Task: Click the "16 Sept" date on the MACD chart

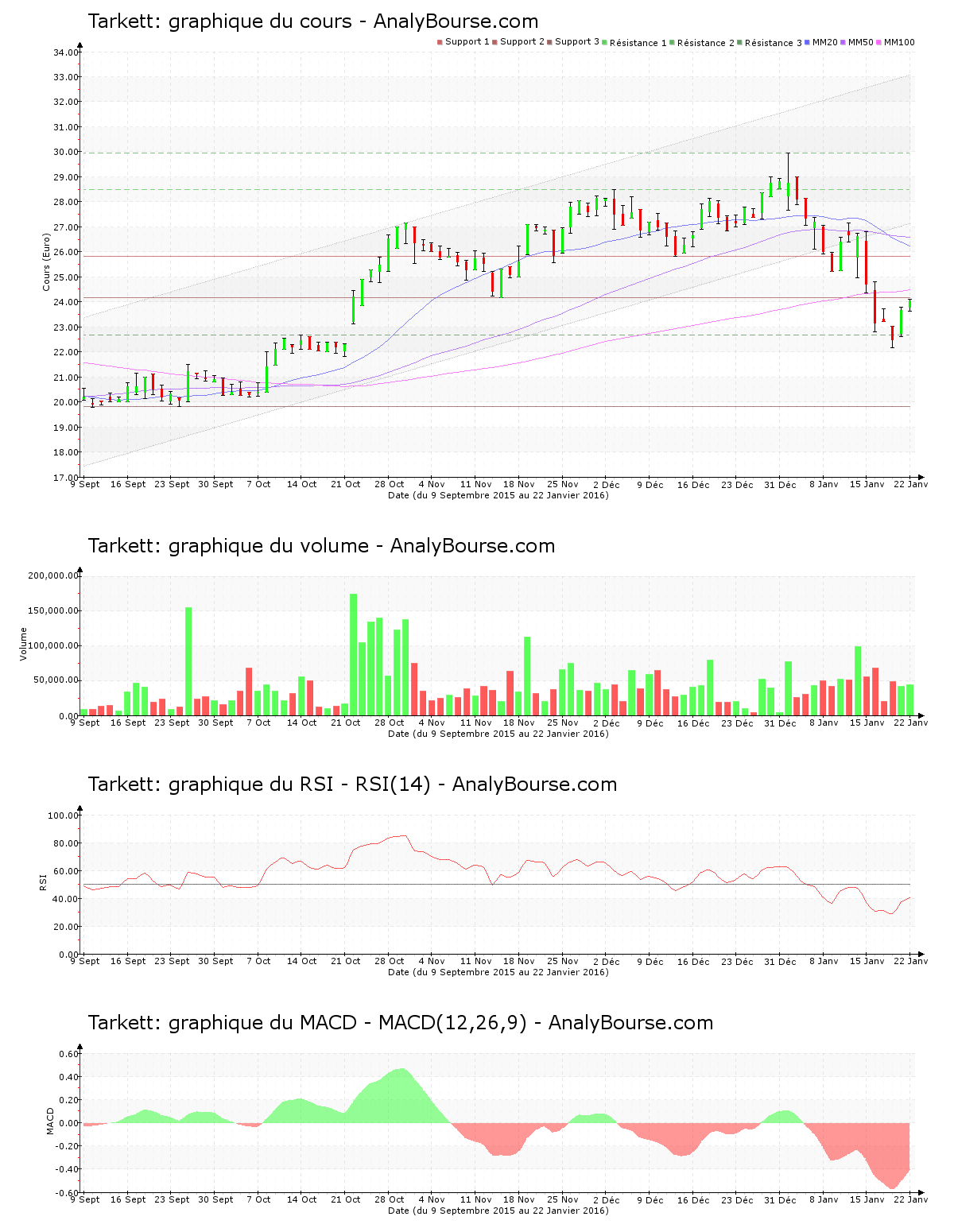Action: pyautogui.click(x=128, y=1199)
